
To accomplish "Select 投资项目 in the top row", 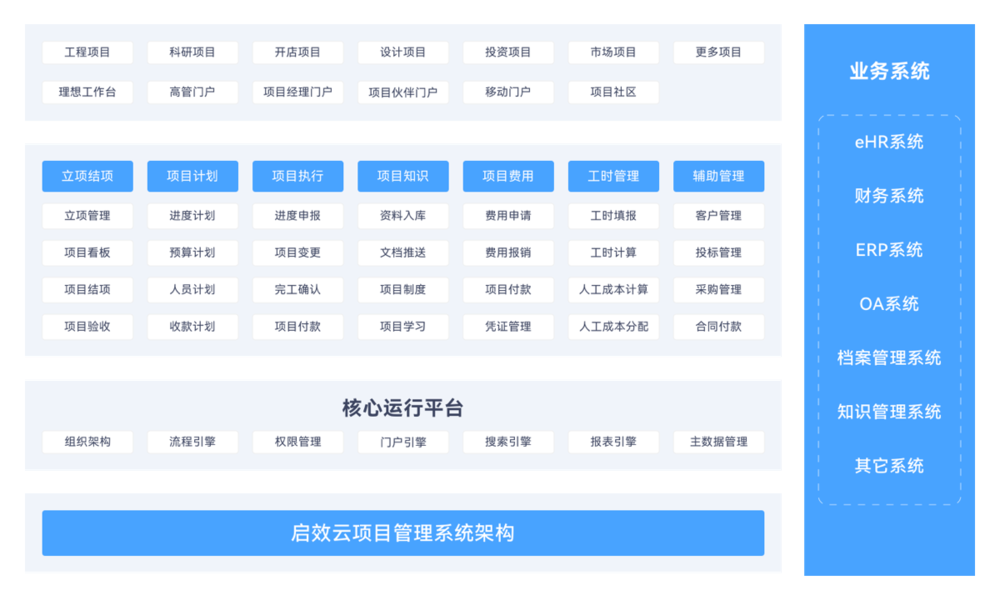I will [508, 52].
